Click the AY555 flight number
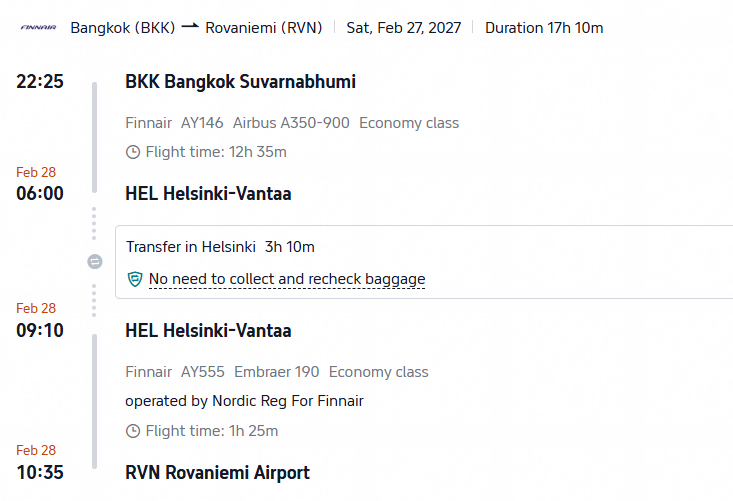Screen dimensions: 733x501 pos(203,372)
